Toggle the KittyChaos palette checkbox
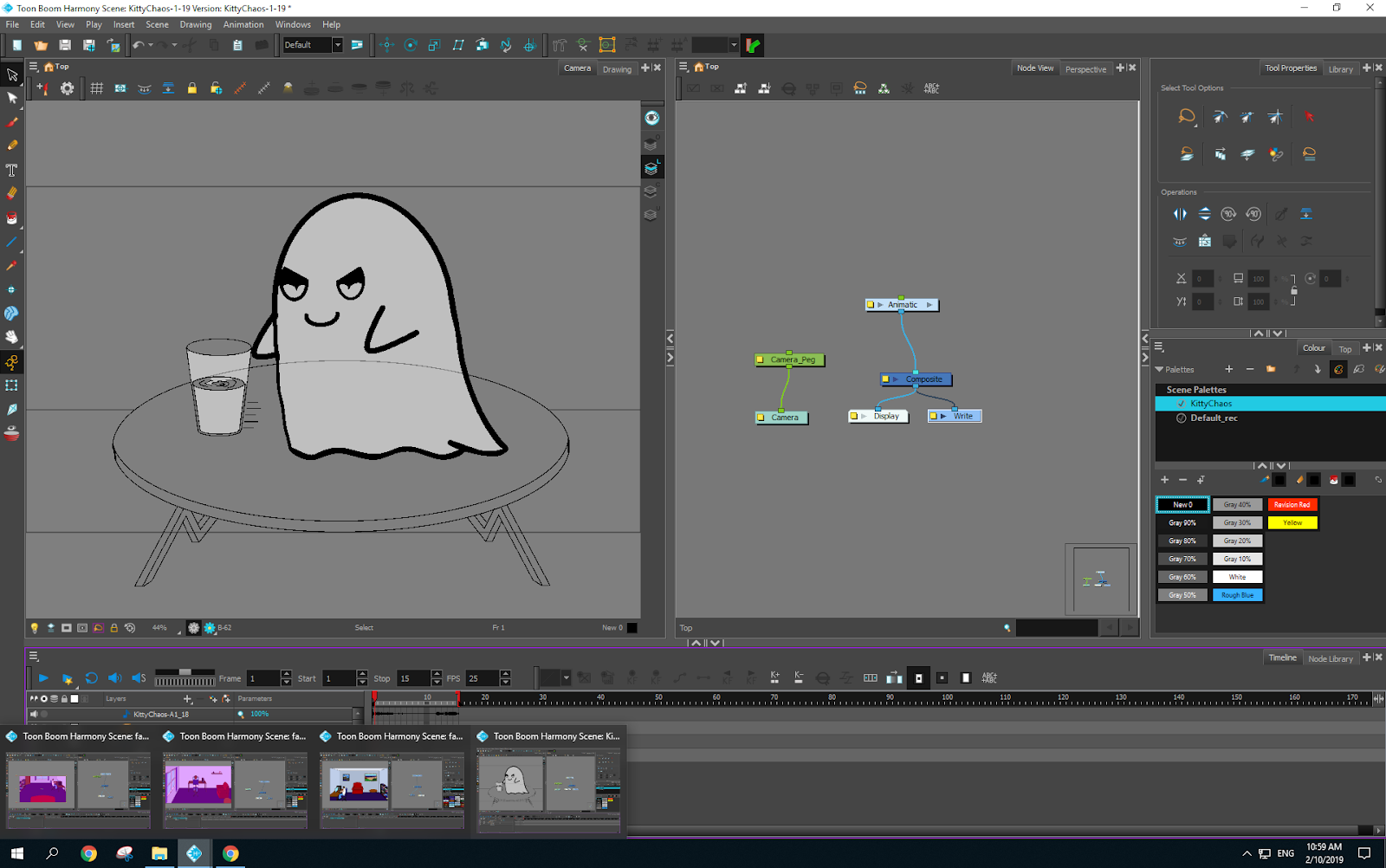 click(x=1182, y=404)
